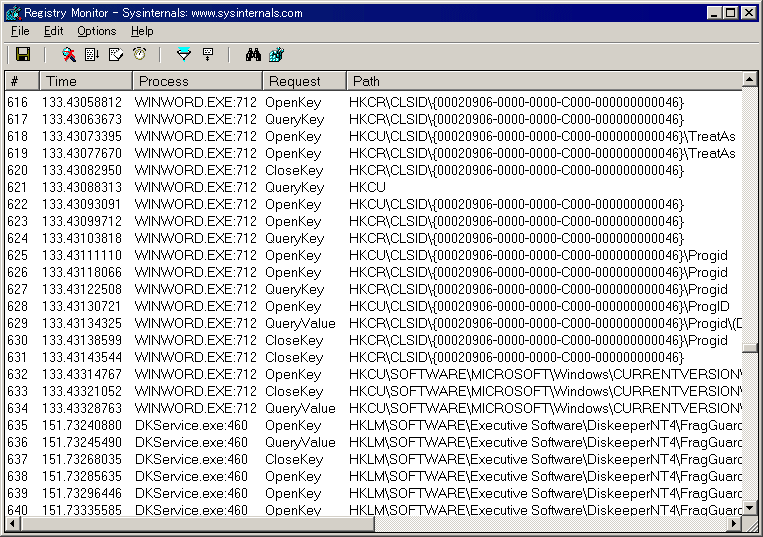Click OpenKey request in row 623
Screen dimensions: 763x537
tap(293, 221)
